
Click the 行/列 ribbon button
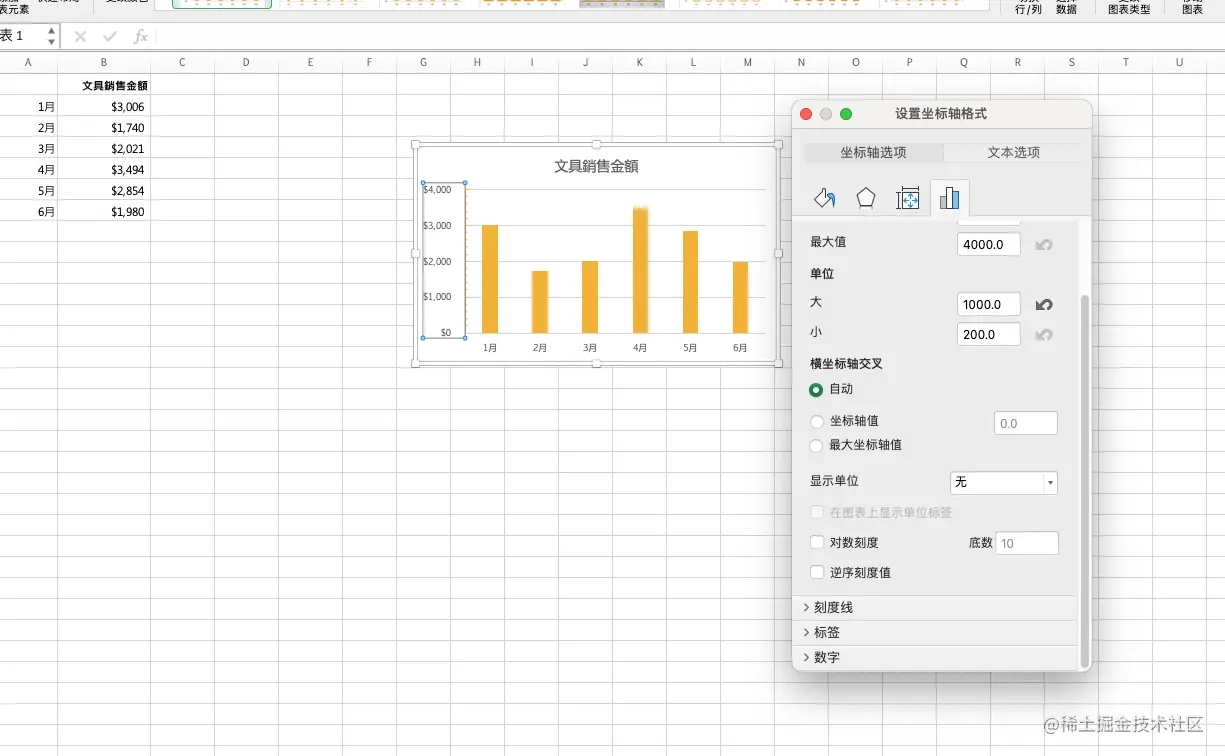pos(1028,8)
